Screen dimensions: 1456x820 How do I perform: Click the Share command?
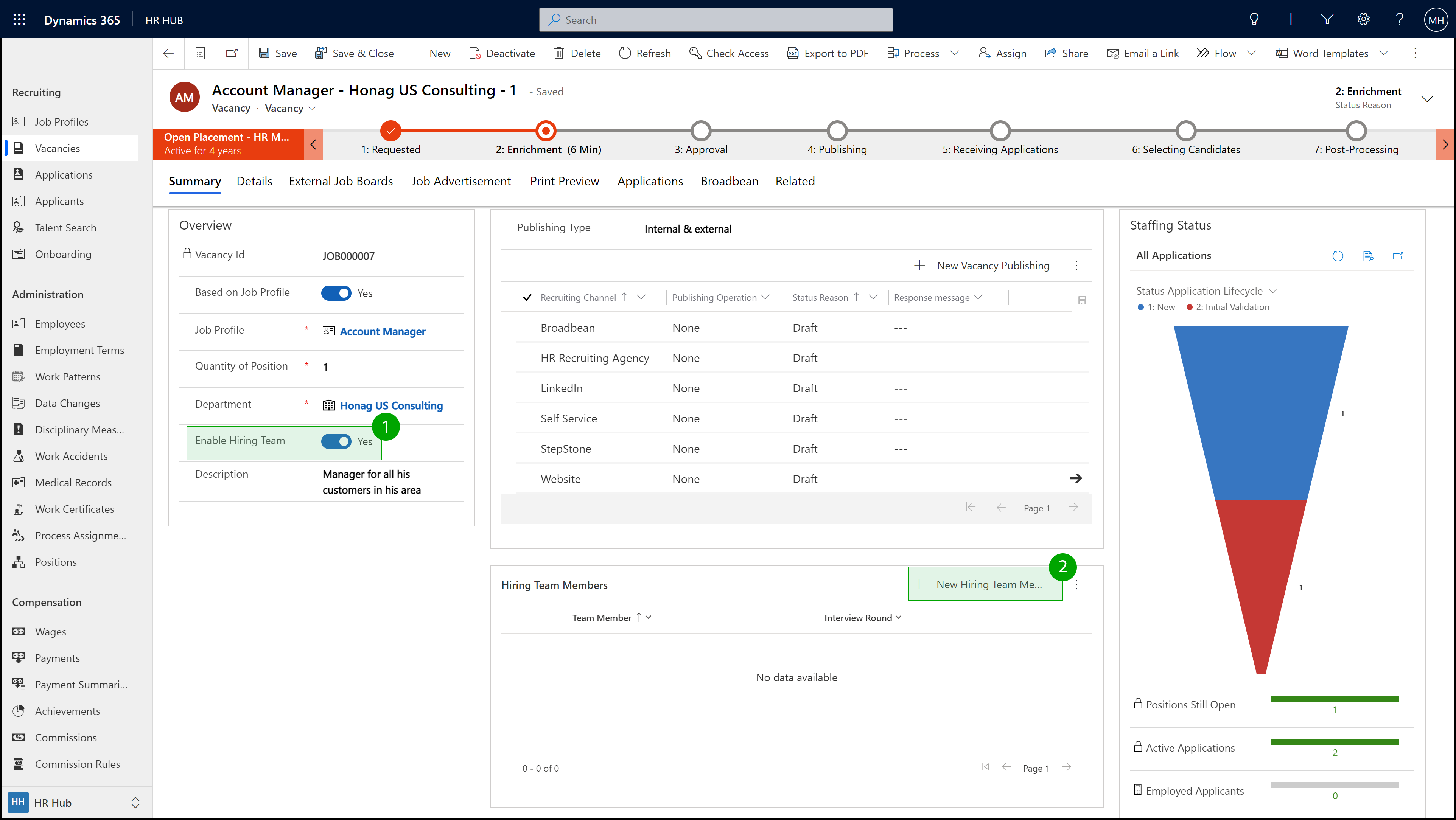(x=1067, y=53)
